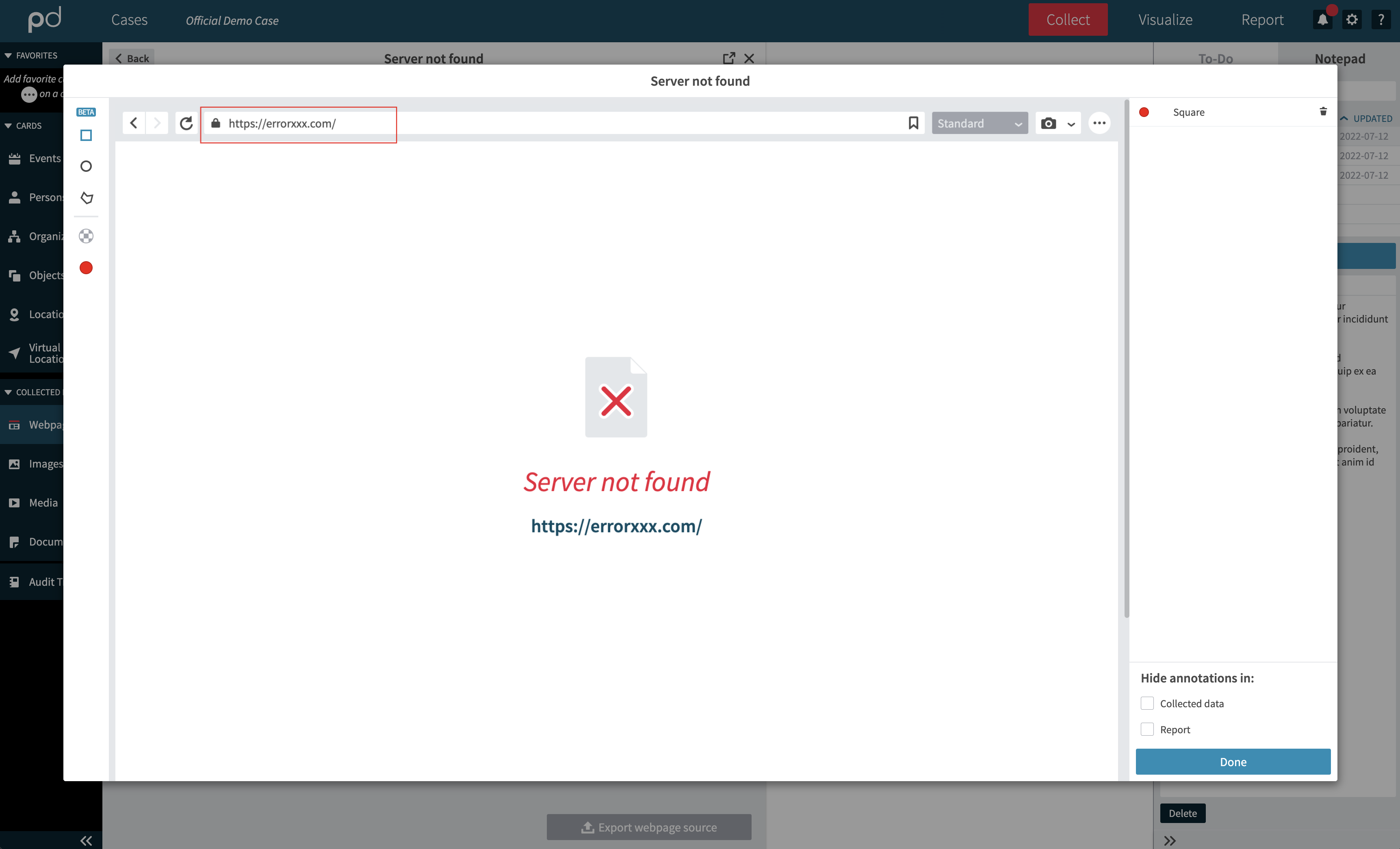The image size is (1400, 849).
Task: Collapse the Cards section
Action: click(x=8, y=126)
